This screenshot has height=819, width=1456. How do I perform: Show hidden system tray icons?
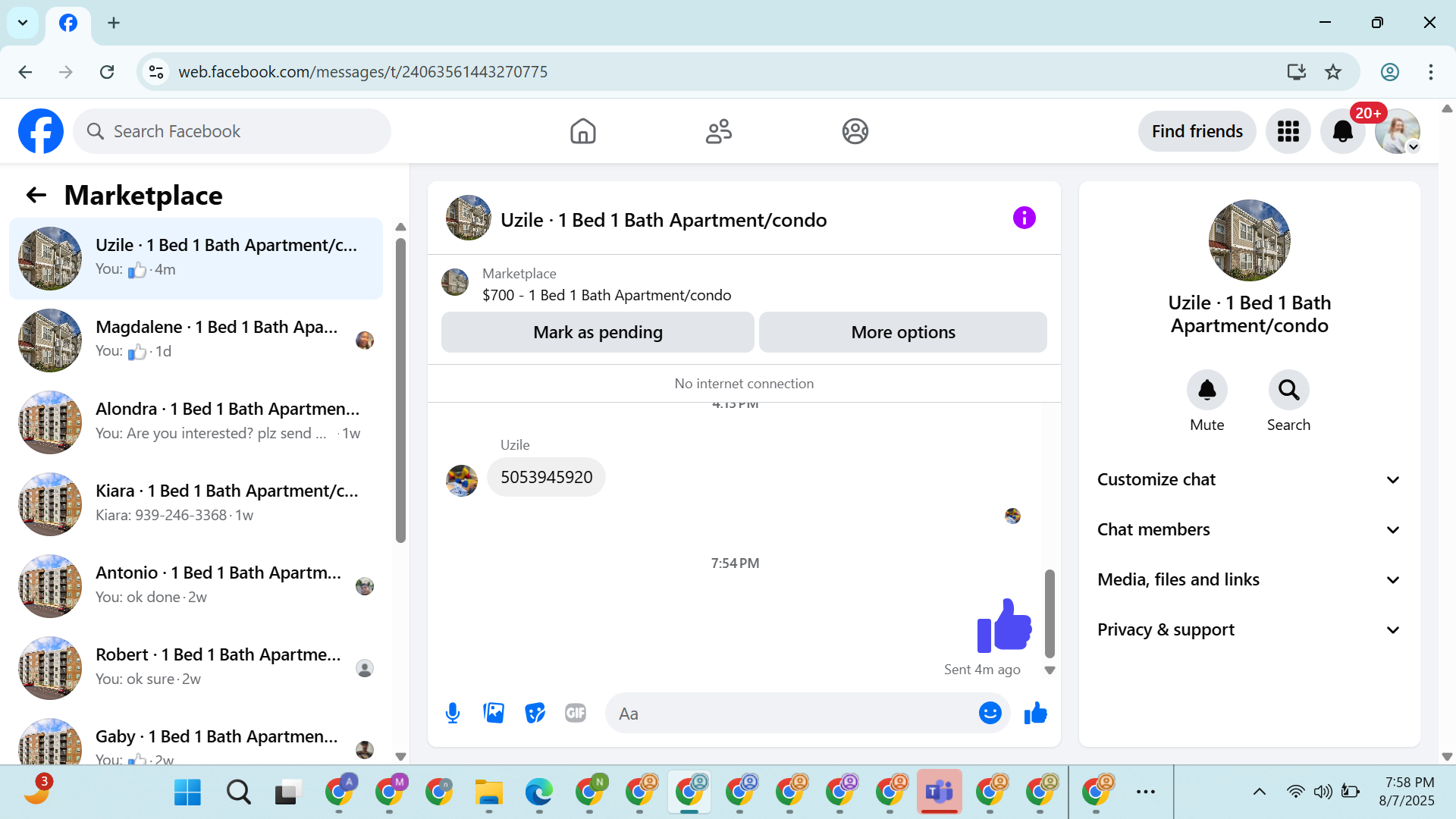click(x=1259, y=792)
